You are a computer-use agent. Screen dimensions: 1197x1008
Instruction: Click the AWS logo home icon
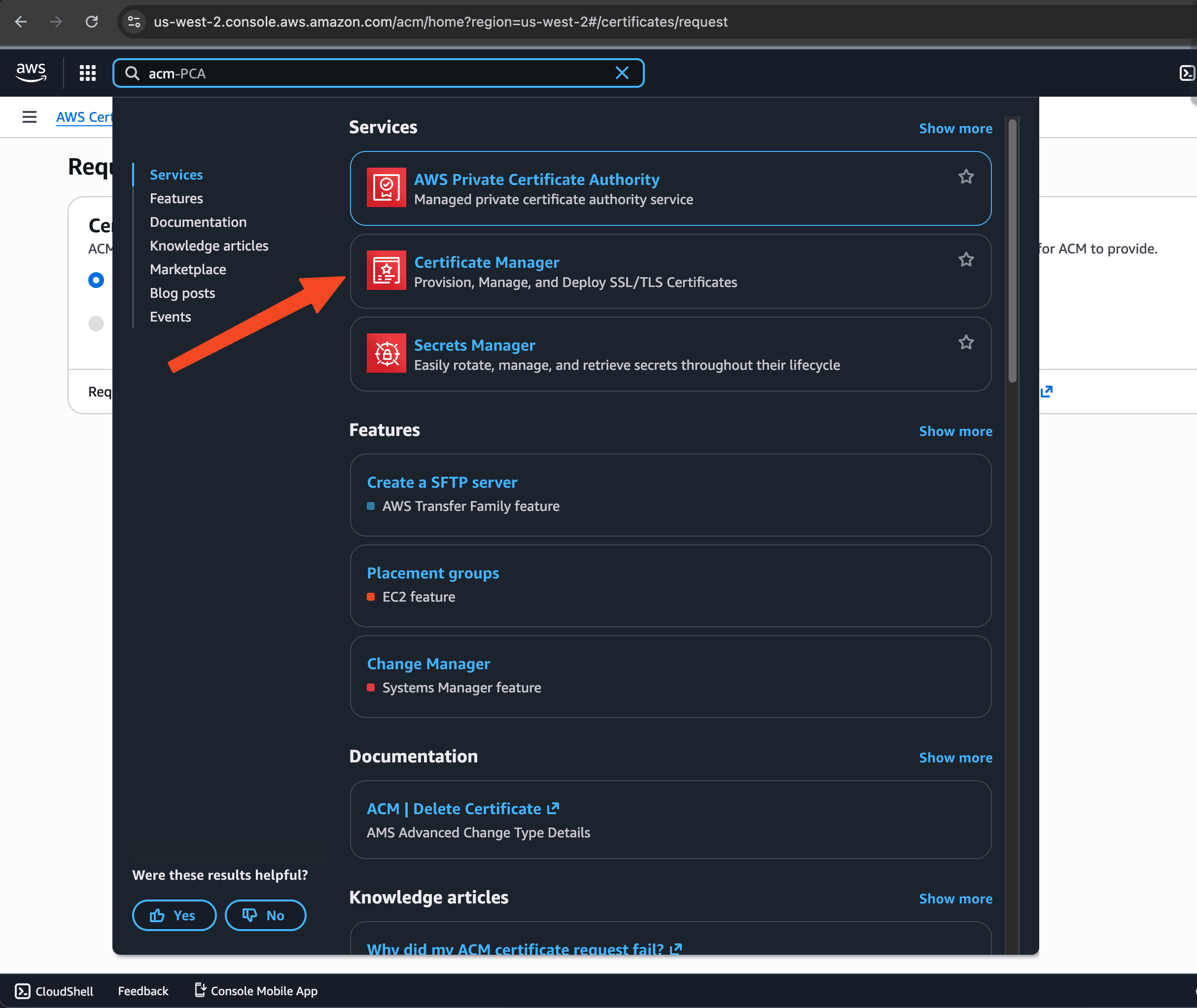pyautogui.click(x=31, y=72)
